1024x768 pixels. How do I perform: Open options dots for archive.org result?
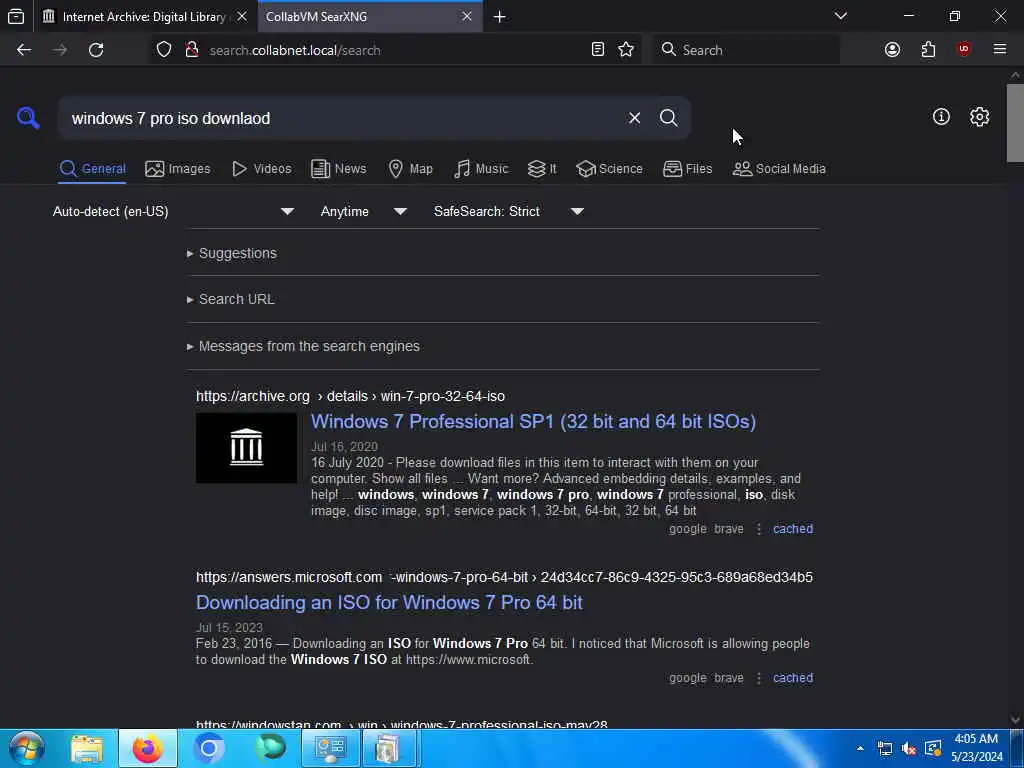tap(759, 529)
